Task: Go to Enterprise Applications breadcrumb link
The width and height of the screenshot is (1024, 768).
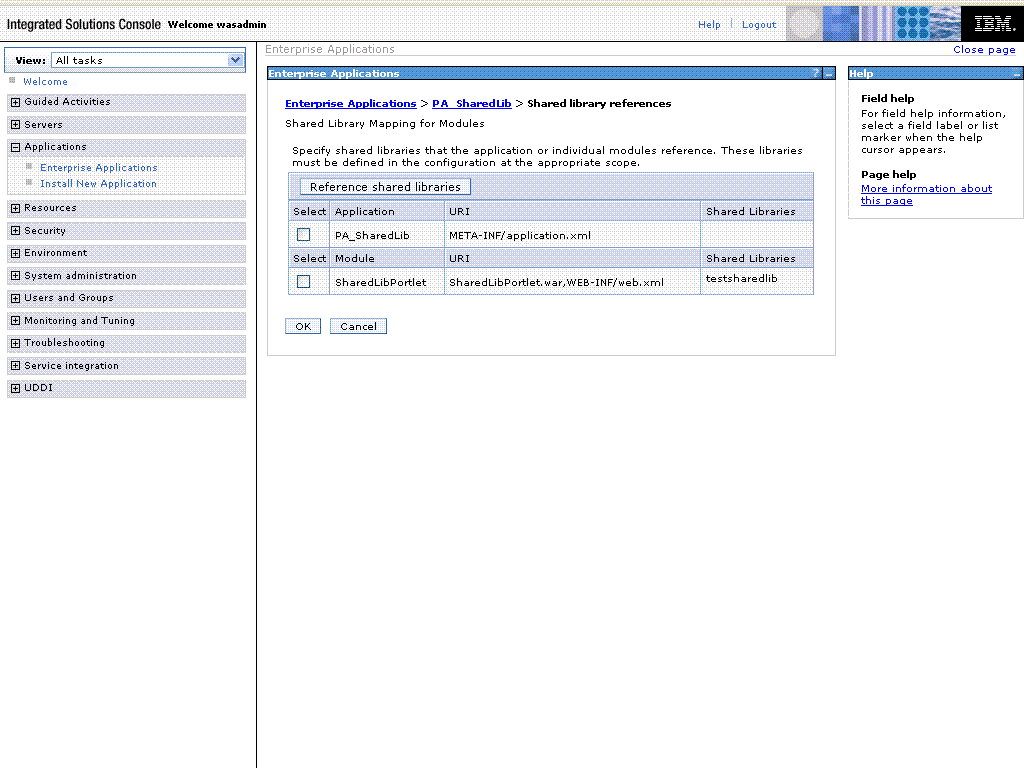Action: point(351,103)
